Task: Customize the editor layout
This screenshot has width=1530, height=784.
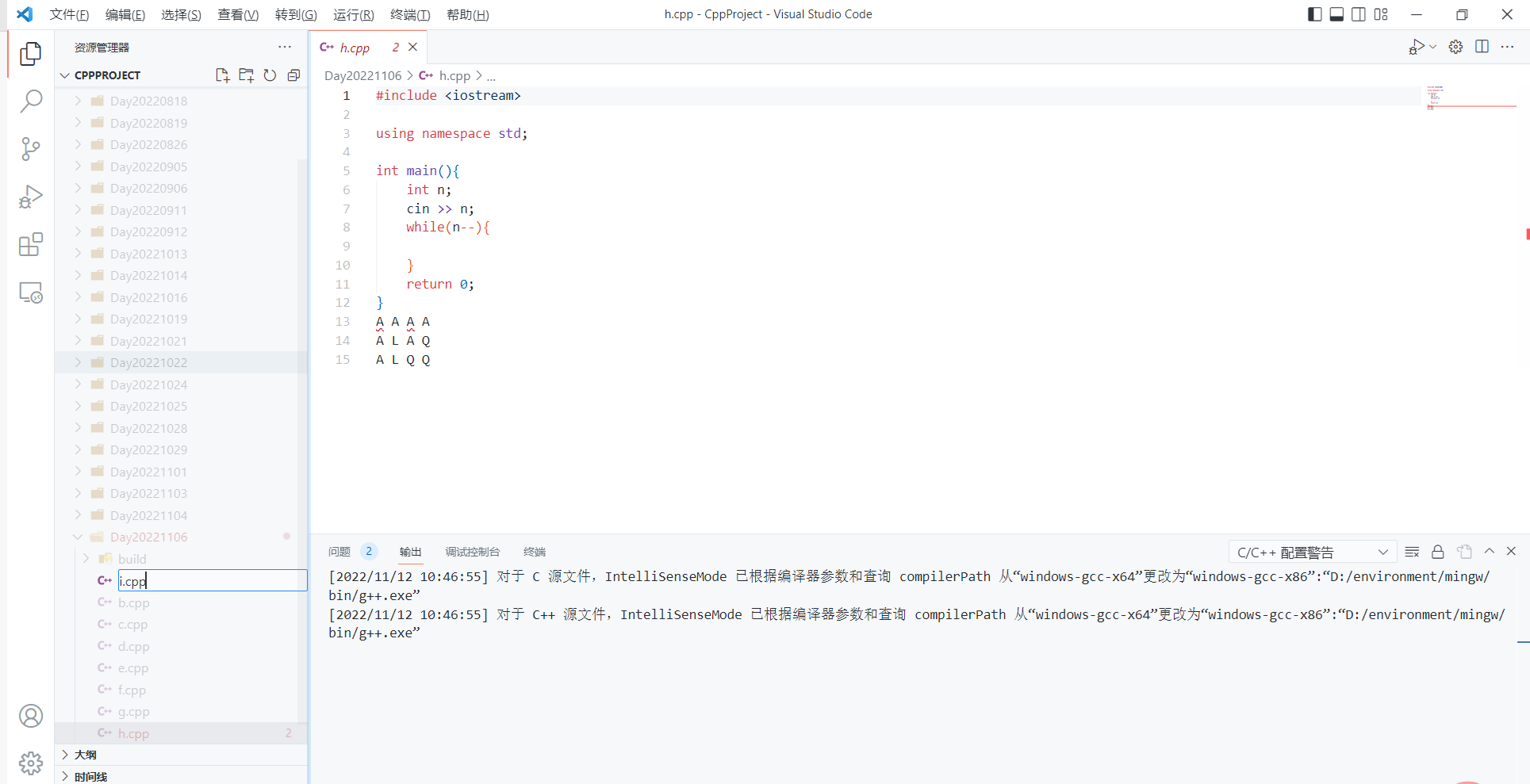Action: tap(1381, 14)
